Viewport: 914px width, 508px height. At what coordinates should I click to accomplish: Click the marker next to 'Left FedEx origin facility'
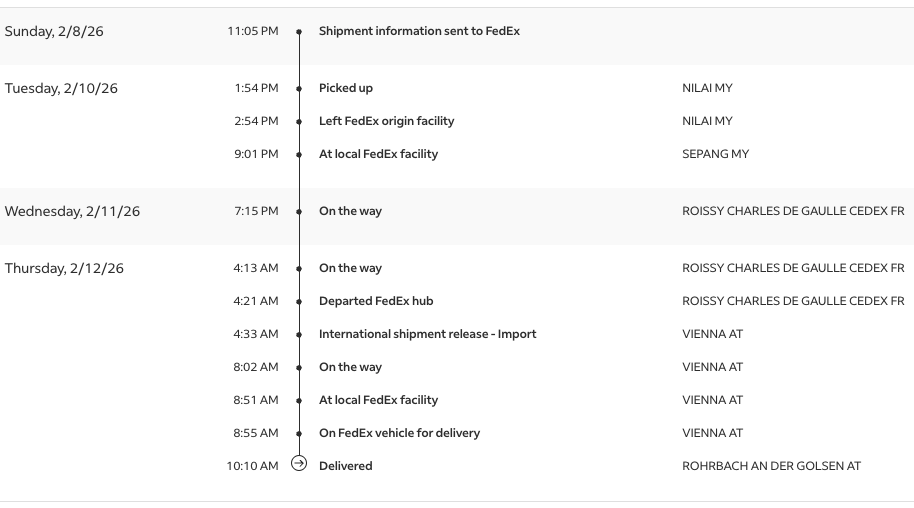coord(299,122)
